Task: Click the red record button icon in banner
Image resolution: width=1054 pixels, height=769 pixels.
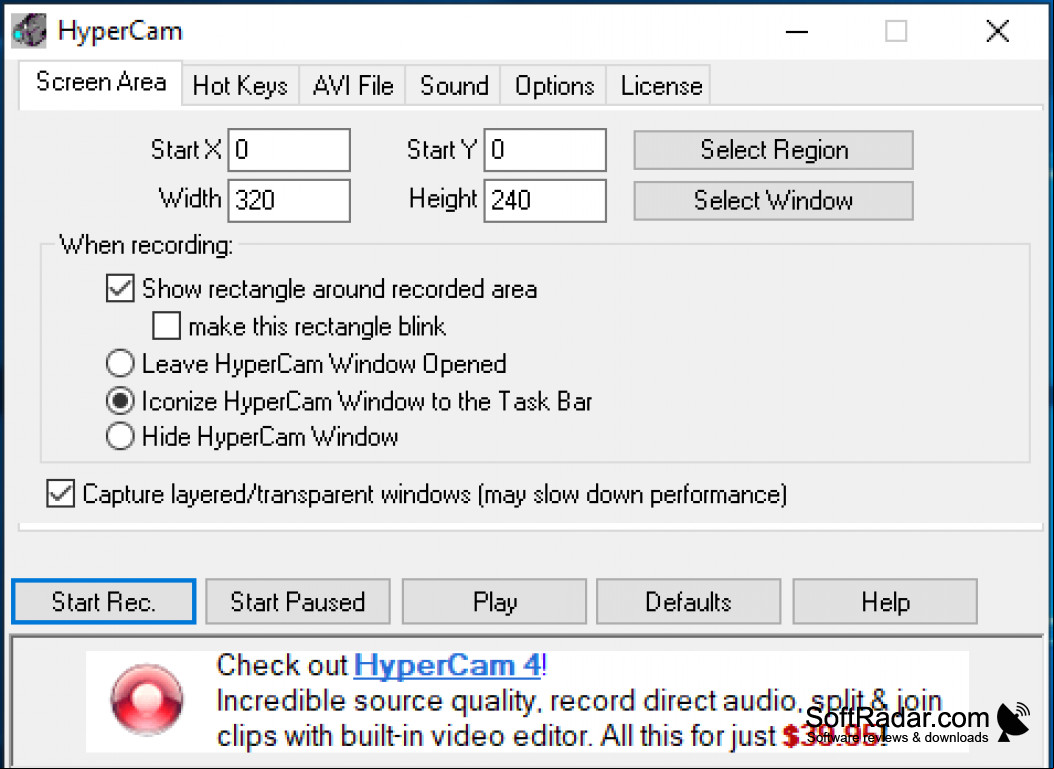Action: pyautogui.click(x=147, y=699)
